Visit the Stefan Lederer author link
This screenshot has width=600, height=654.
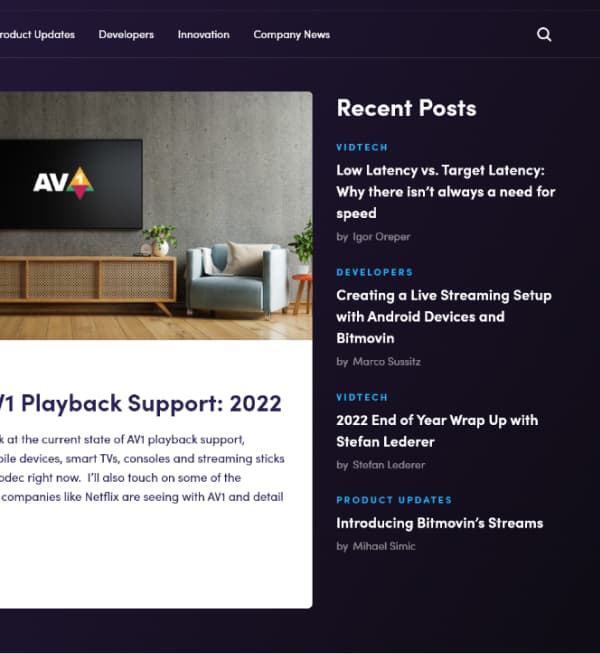click(x=389, y=465)
